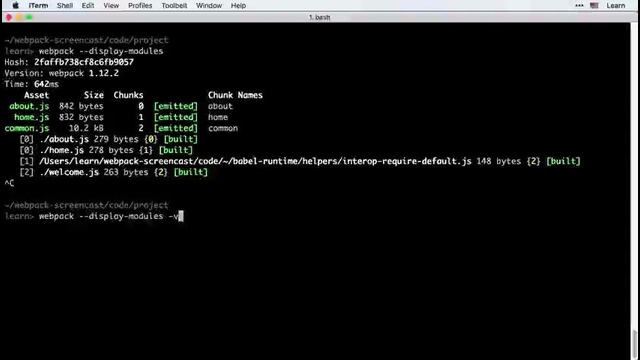The image size is (640, 360).
Task: Click the current command line ending with -v
Action: coord(94,216)
